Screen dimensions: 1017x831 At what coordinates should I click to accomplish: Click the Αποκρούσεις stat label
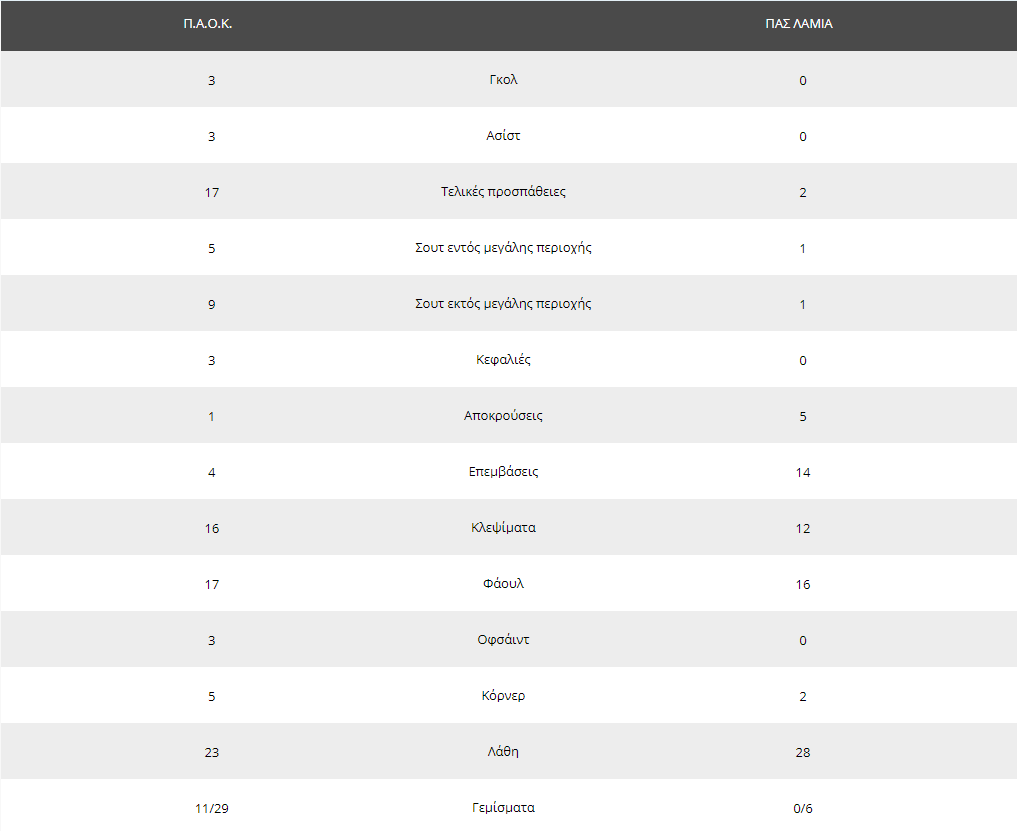503,416
